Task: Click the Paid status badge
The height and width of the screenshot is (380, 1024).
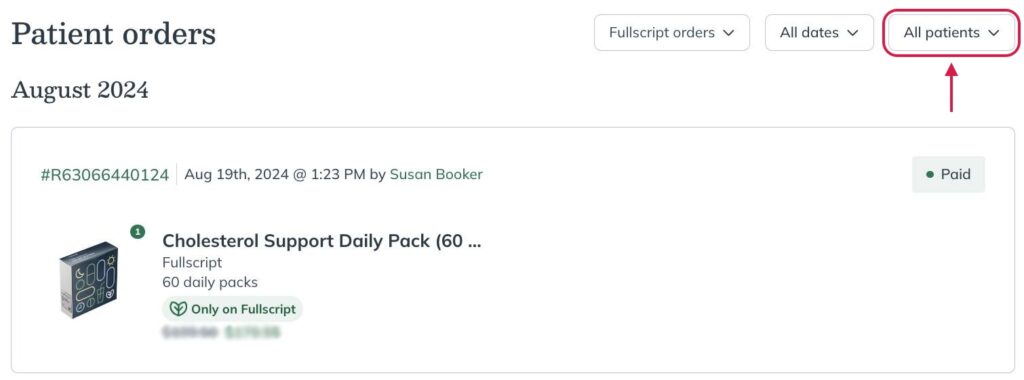Action: 948,175
